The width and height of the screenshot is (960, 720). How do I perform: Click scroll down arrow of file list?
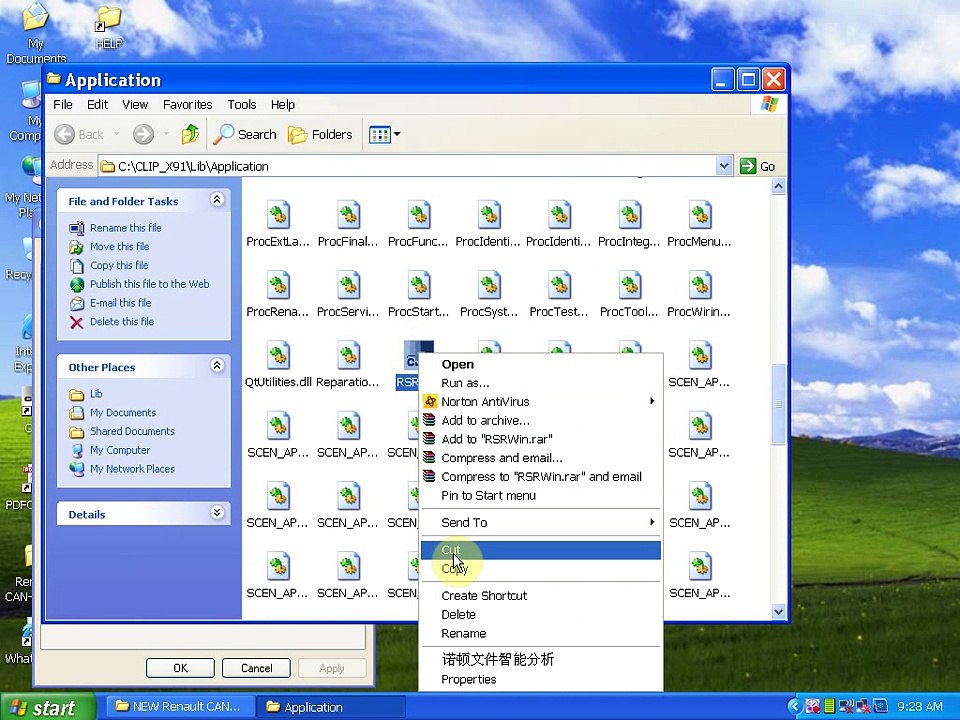coord(778,611)
